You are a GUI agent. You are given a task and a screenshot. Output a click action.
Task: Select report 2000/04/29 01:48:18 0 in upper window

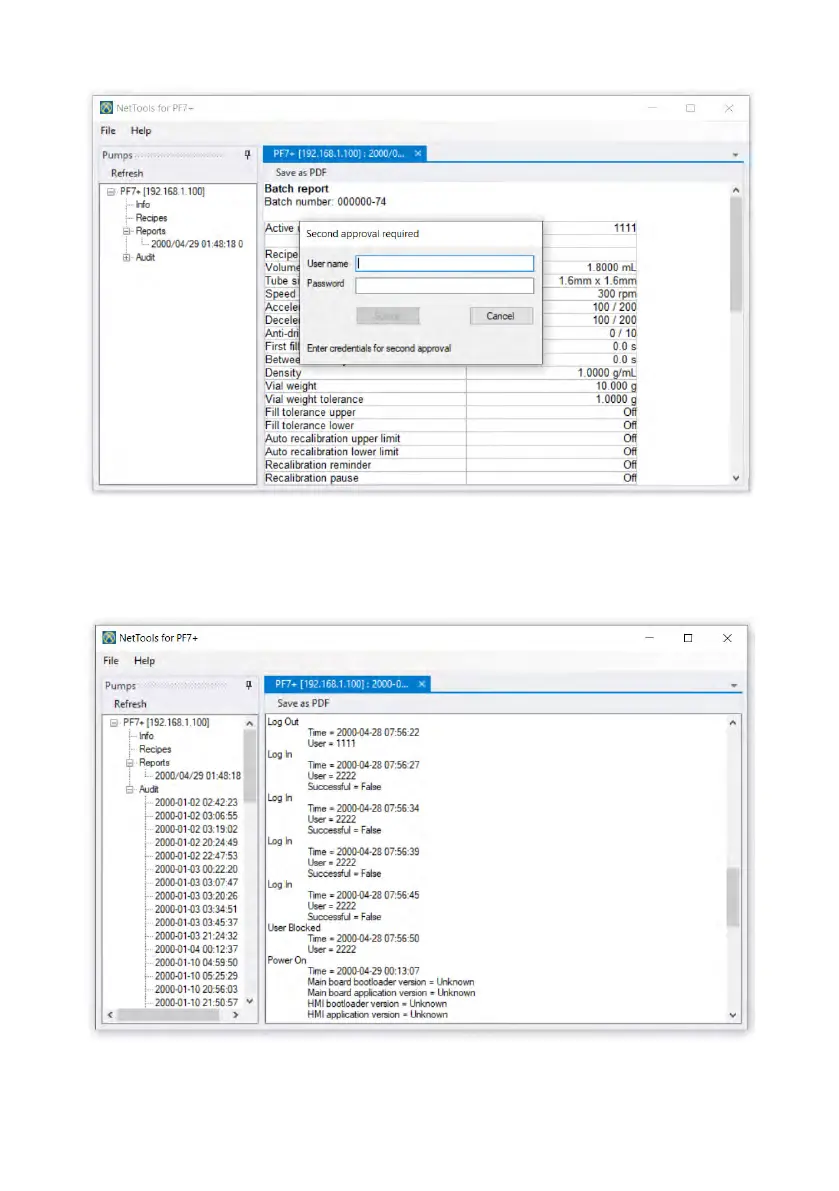[x=197, y=244]
